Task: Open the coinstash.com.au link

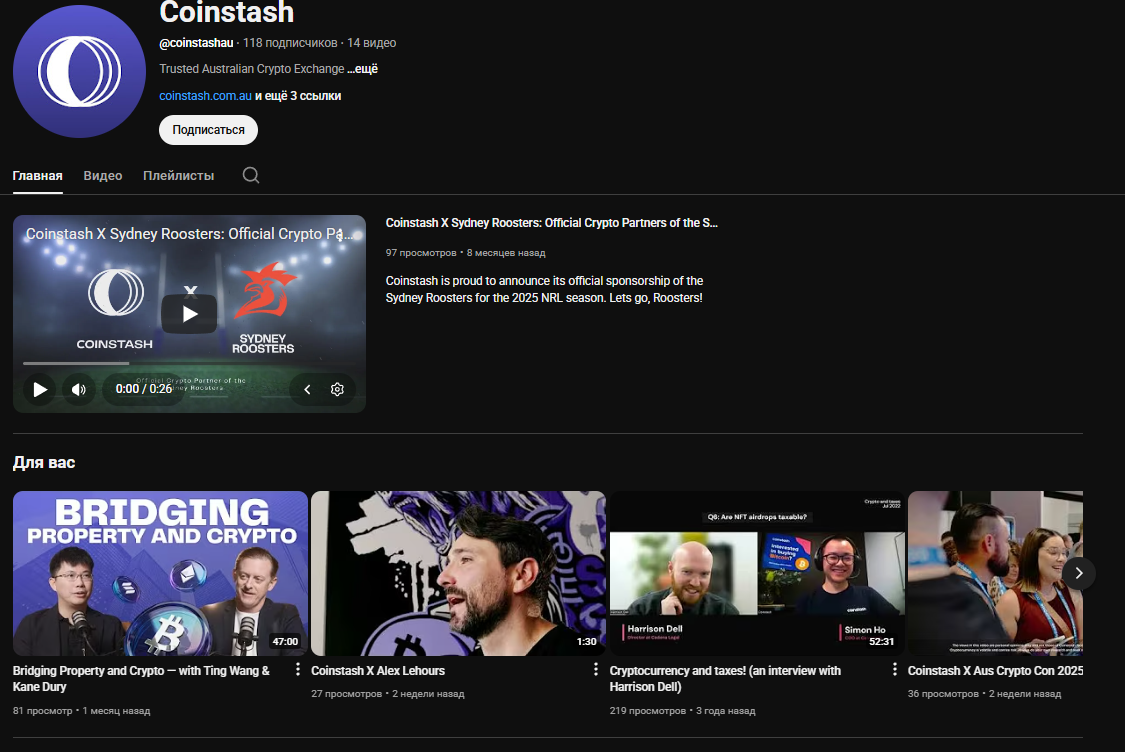Action: (x=205, y=96)
